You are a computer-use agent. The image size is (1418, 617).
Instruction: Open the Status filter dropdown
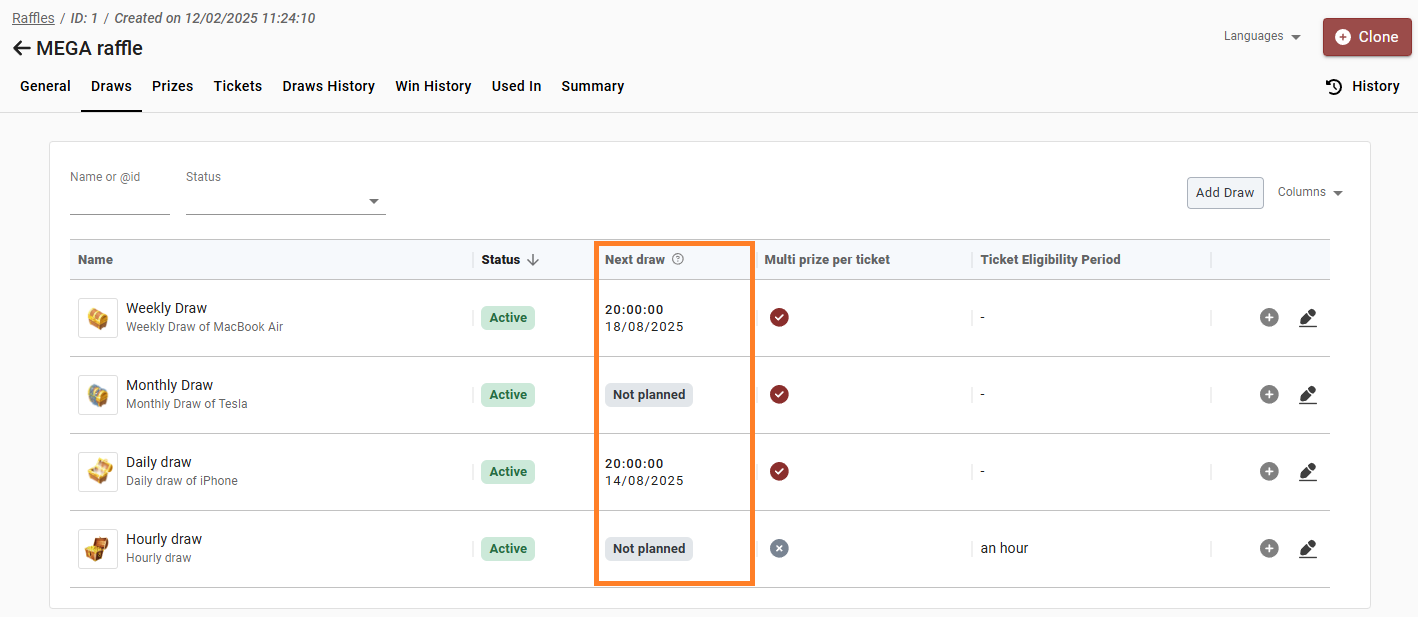[x=286, y=201]
